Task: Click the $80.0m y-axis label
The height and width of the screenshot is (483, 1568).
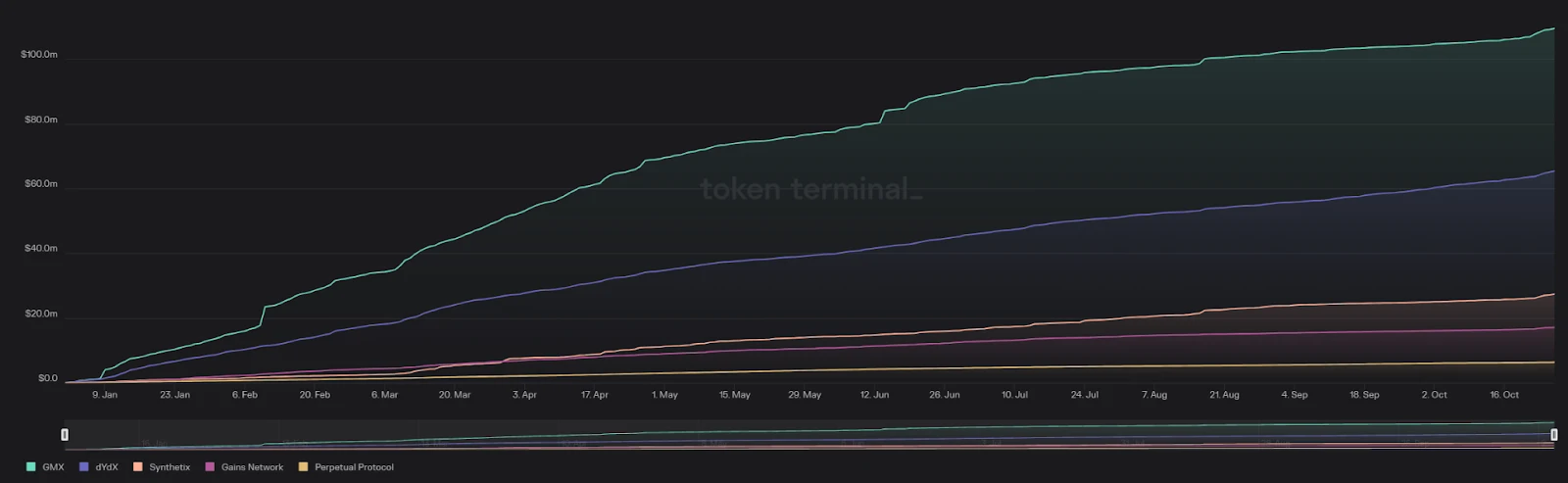Action: (x=41, y=120)
